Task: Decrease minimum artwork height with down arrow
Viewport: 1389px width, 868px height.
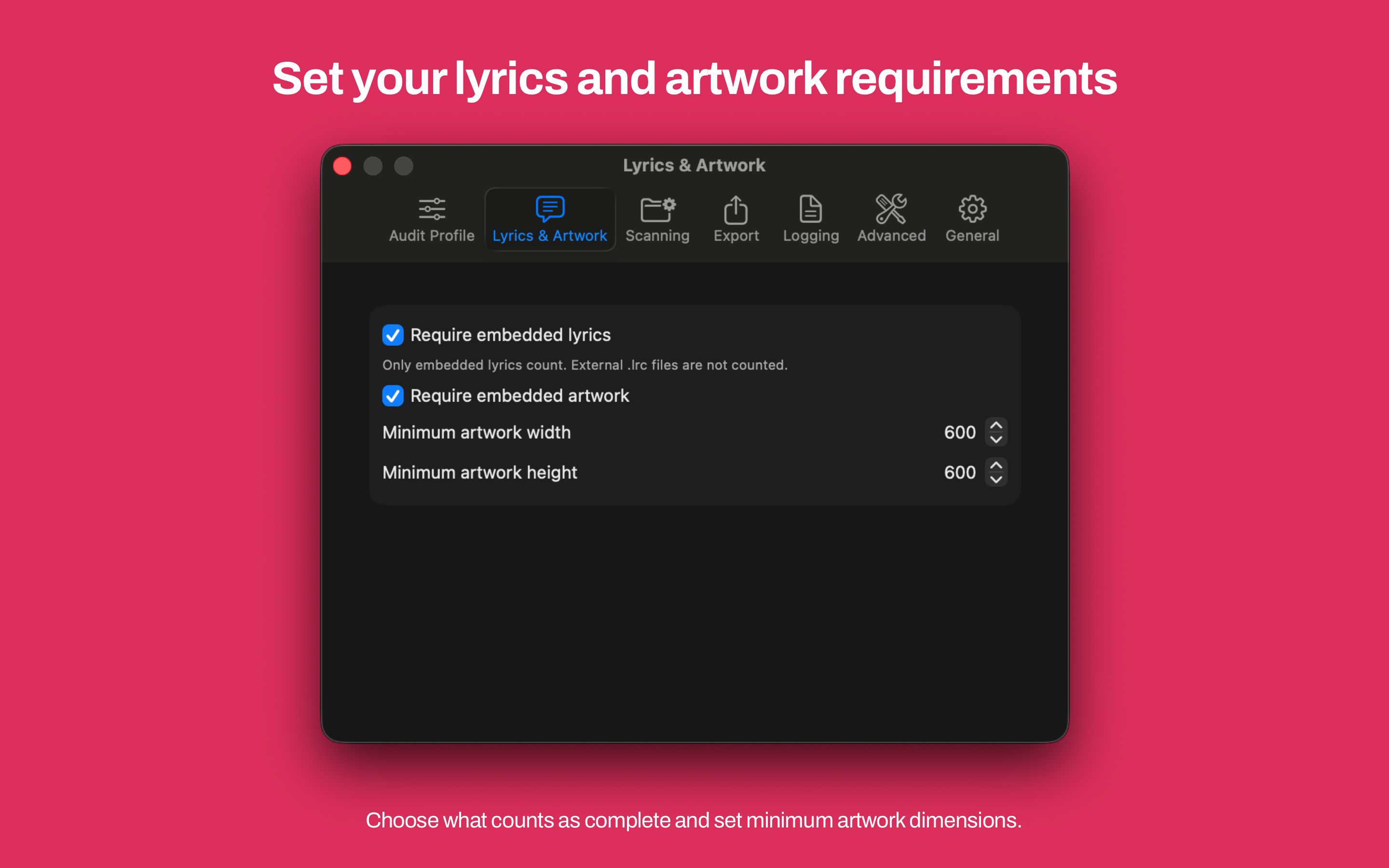Action: click(996, 479)
